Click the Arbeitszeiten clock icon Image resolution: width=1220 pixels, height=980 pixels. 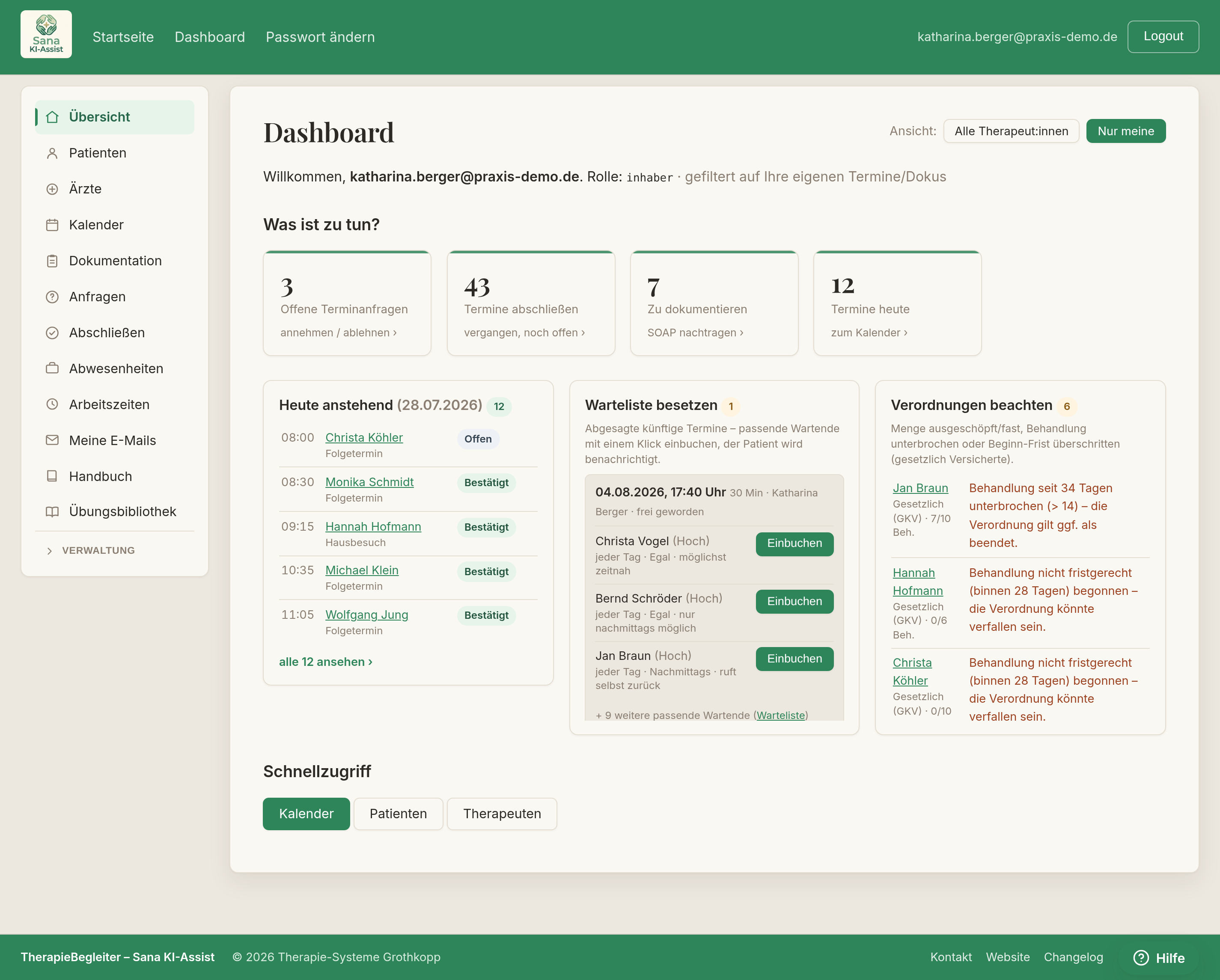(x=52, y=404)
